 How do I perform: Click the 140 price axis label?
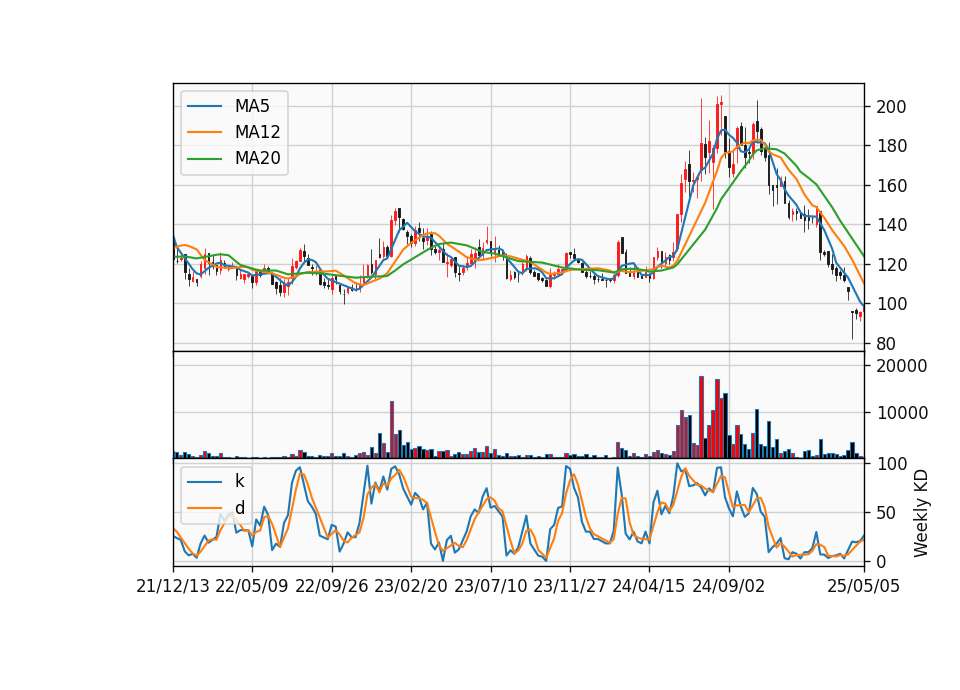(891, 225)
